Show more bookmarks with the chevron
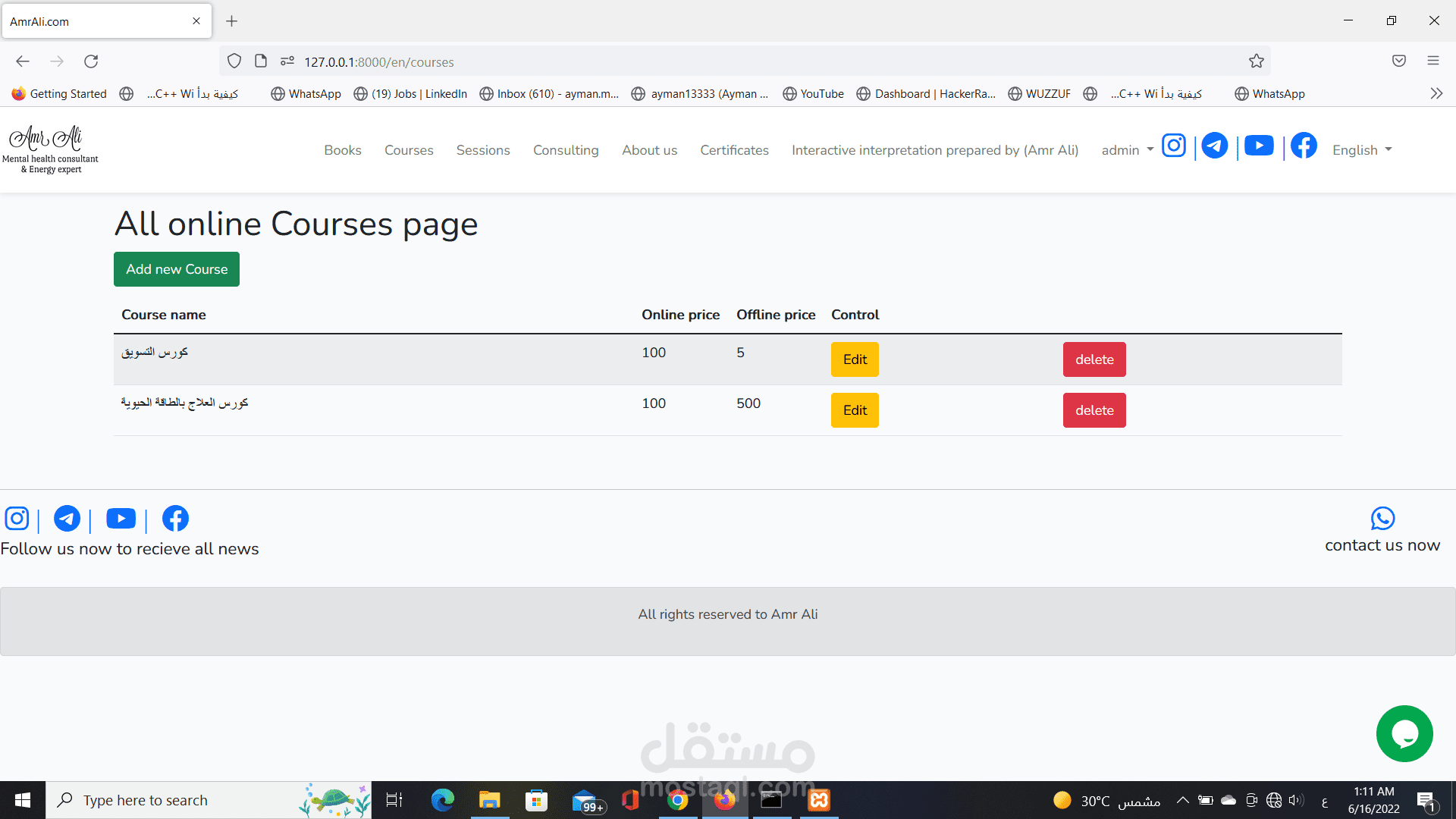1456x819 pixels. click(x=1436, y=94)
